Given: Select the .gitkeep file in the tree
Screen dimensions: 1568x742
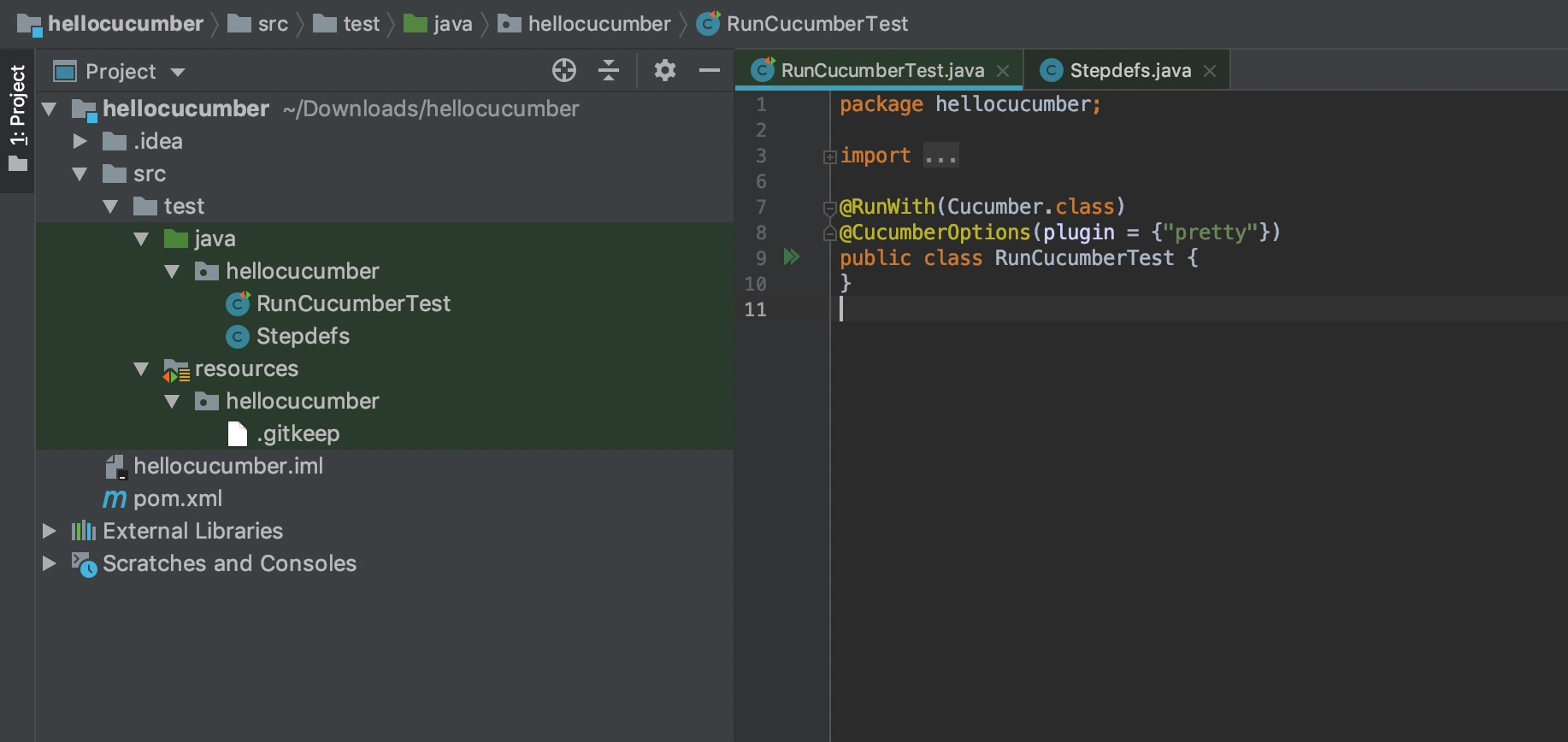Looking at the screenshot, I should 298,434.
